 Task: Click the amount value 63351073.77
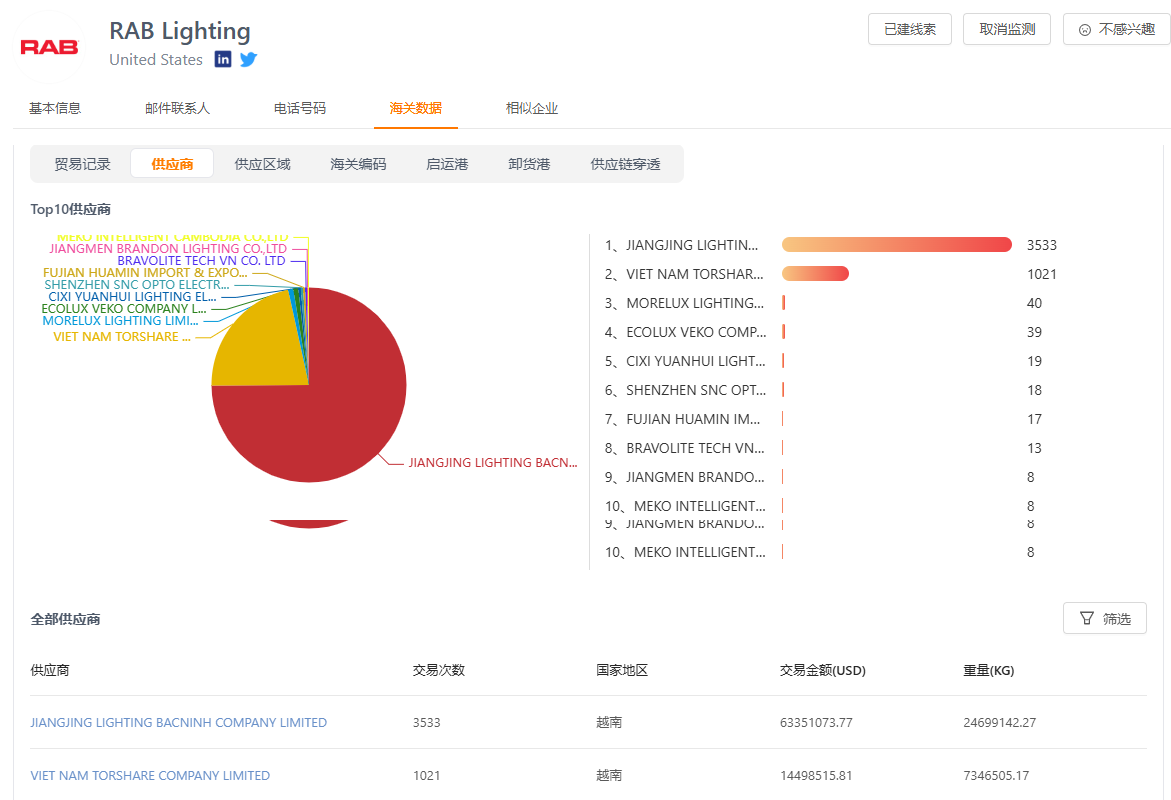[x=816, y=722]
